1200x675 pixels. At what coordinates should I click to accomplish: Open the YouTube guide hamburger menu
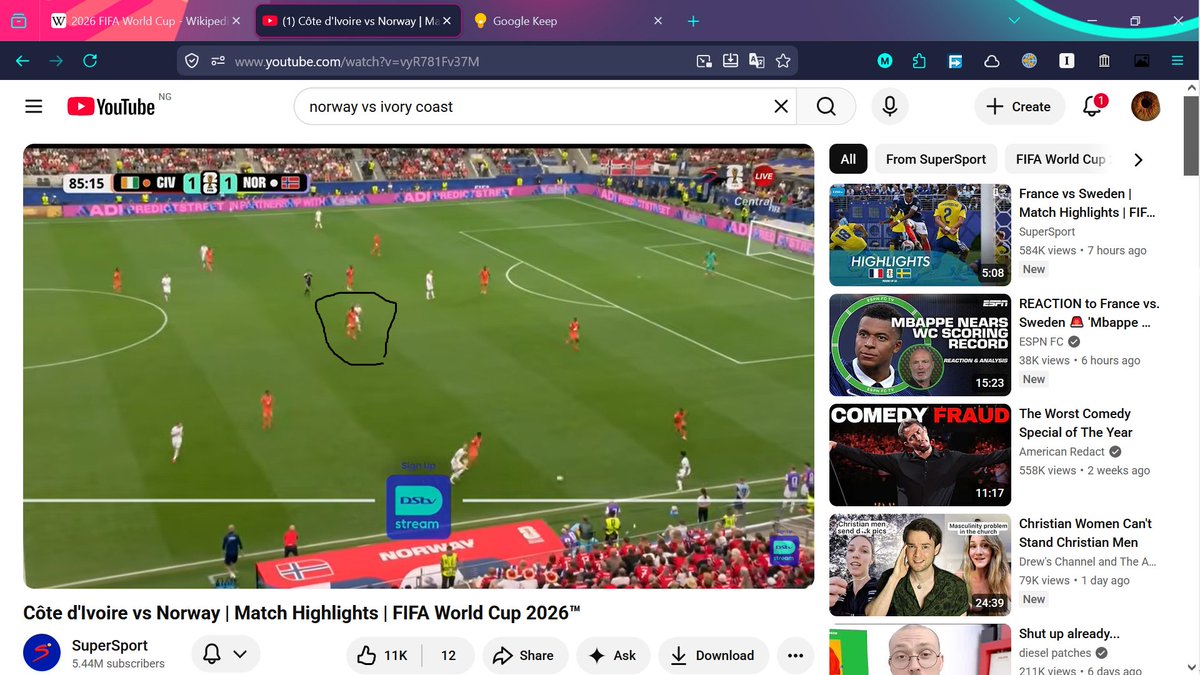(34, 107)
